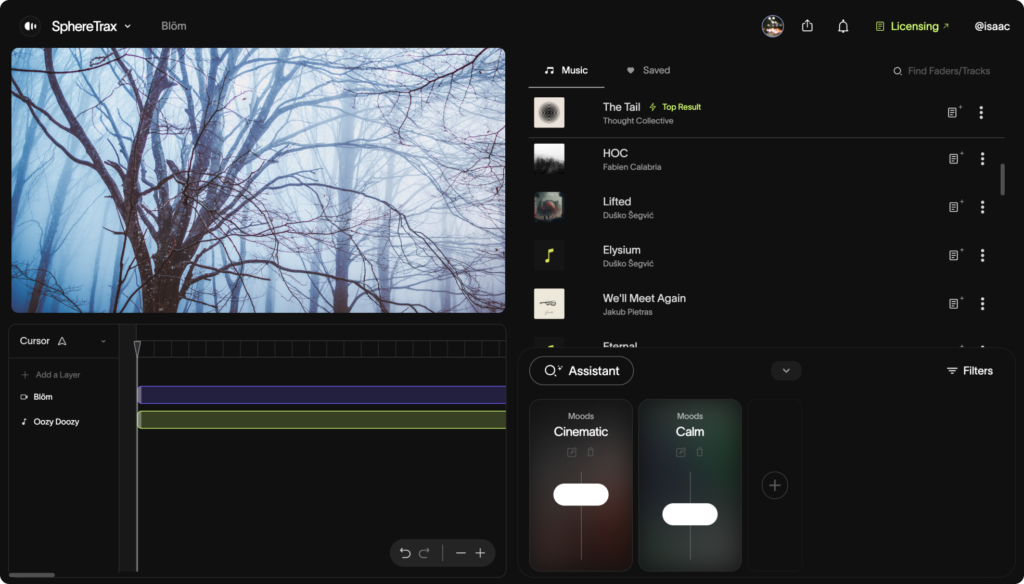Click the track list scrollbar
Viewport: 1024px width, 584px height.
pyautogui.click(x=1002, y=179)
